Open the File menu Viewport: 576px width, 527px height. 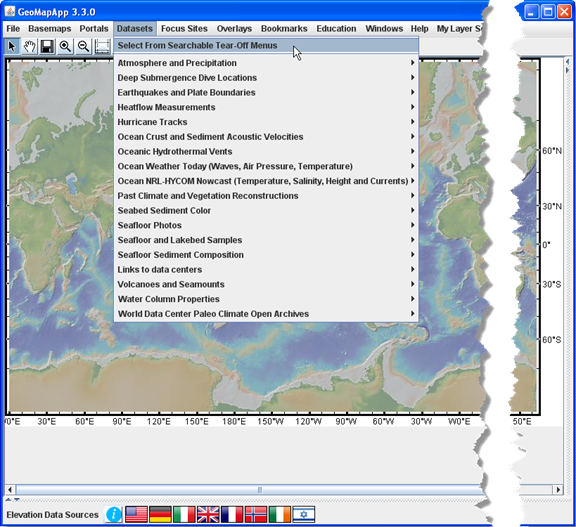[x=13, y=29]
